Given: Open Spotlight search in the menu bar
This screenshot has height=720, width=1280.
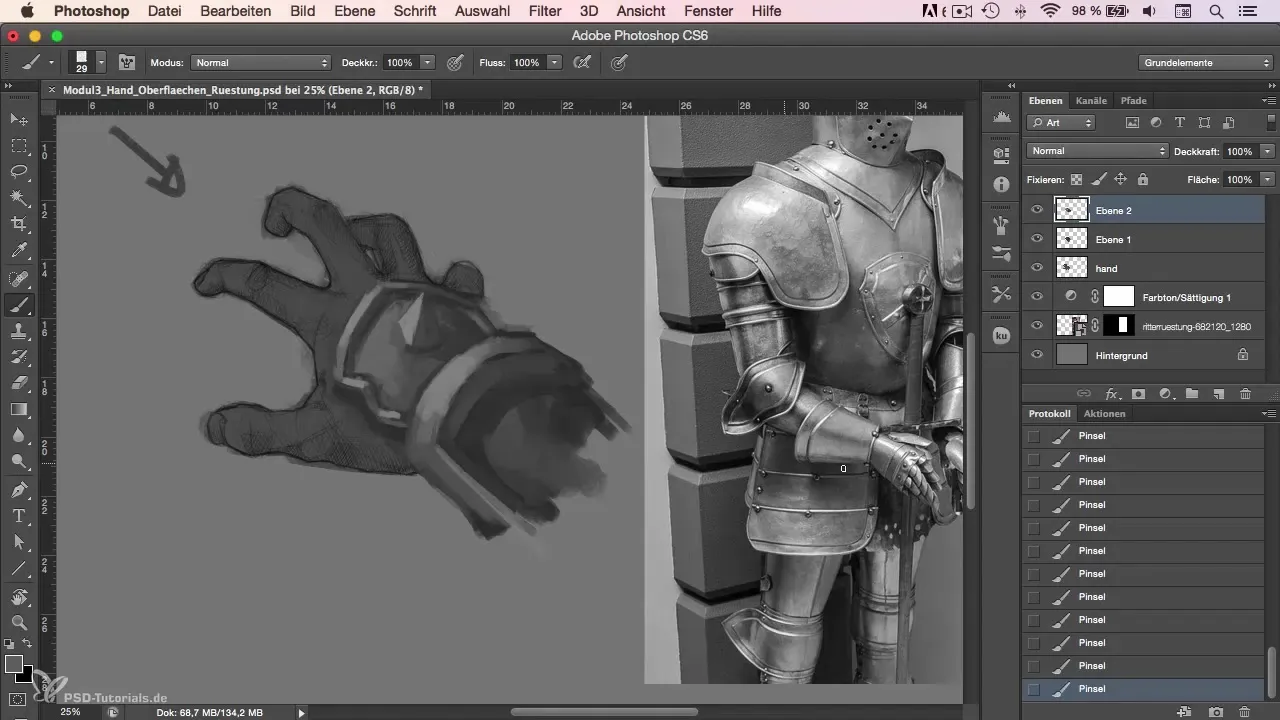Looking at the screenshot, I should pyautogui.click(x=1216, y=11).
